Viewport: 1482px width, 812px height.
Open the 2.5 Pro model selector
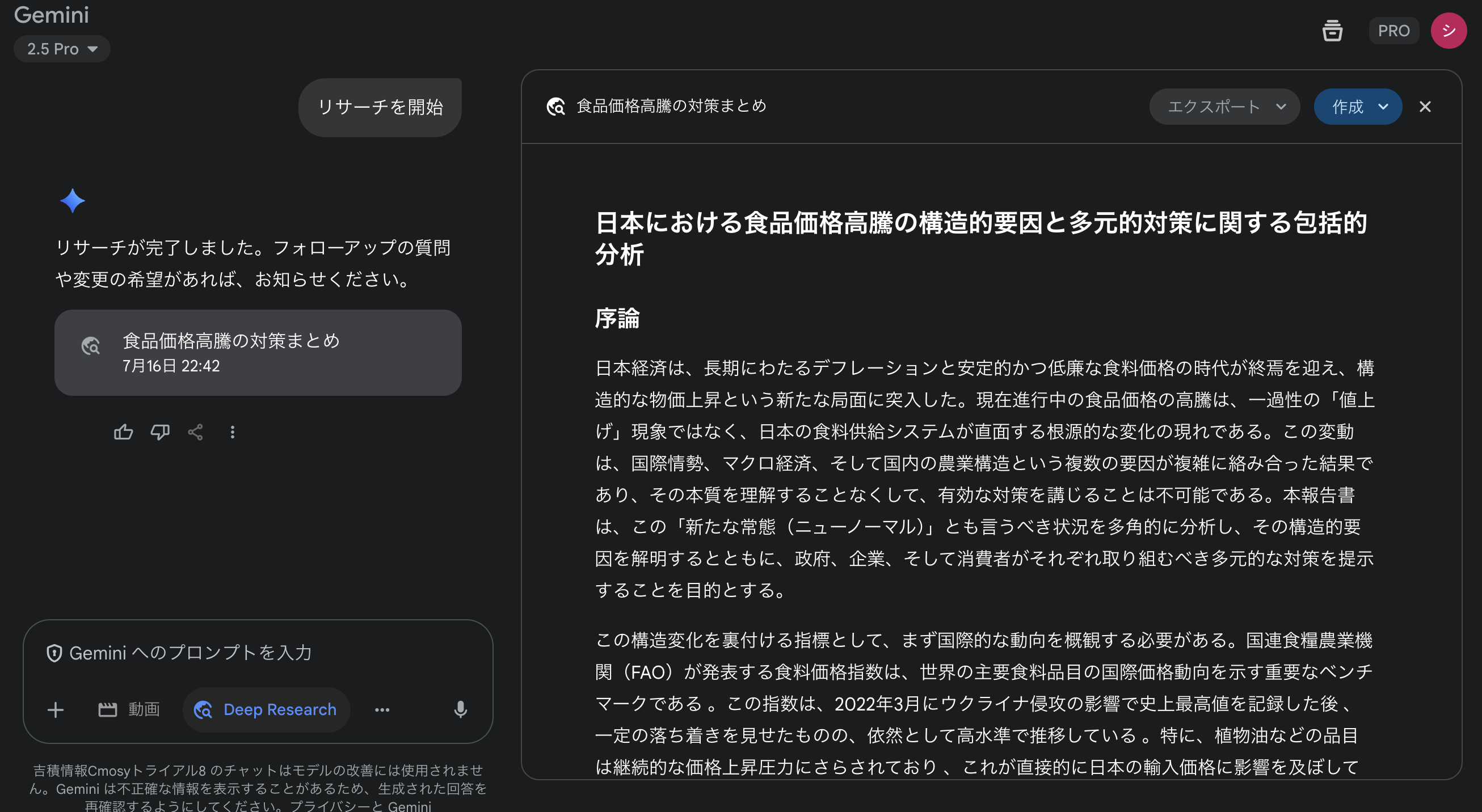(61, 49)
